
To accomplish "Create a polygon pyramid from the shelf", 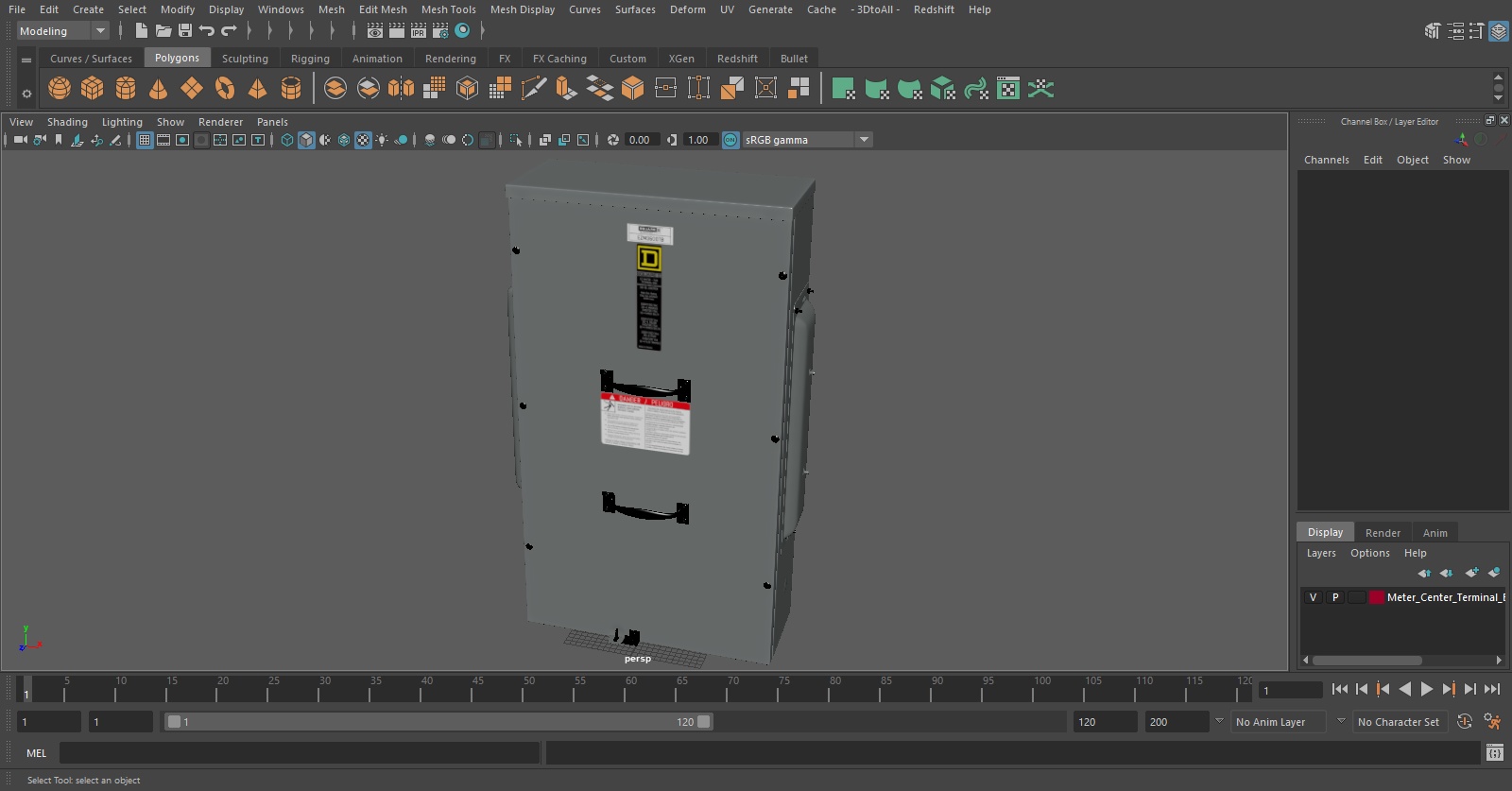I will click(257, 89).
